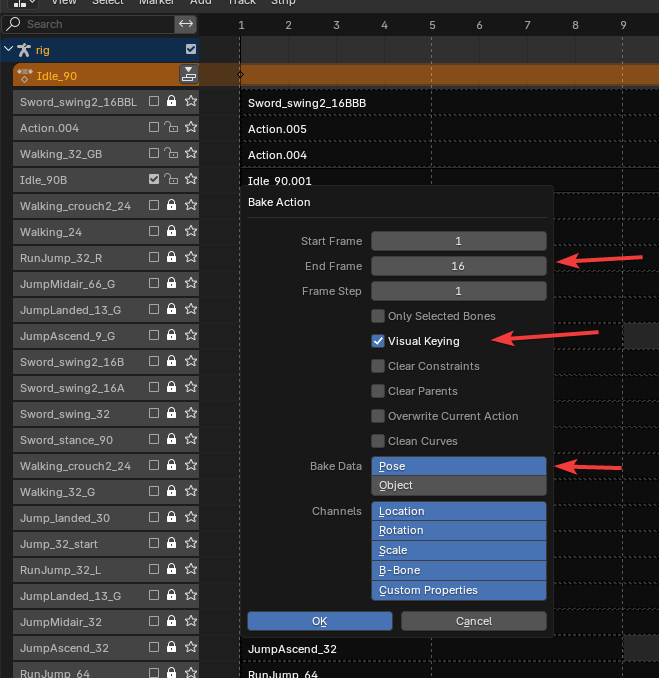
Task: Click the End Frame value field
Action: (x=458, y=266)
